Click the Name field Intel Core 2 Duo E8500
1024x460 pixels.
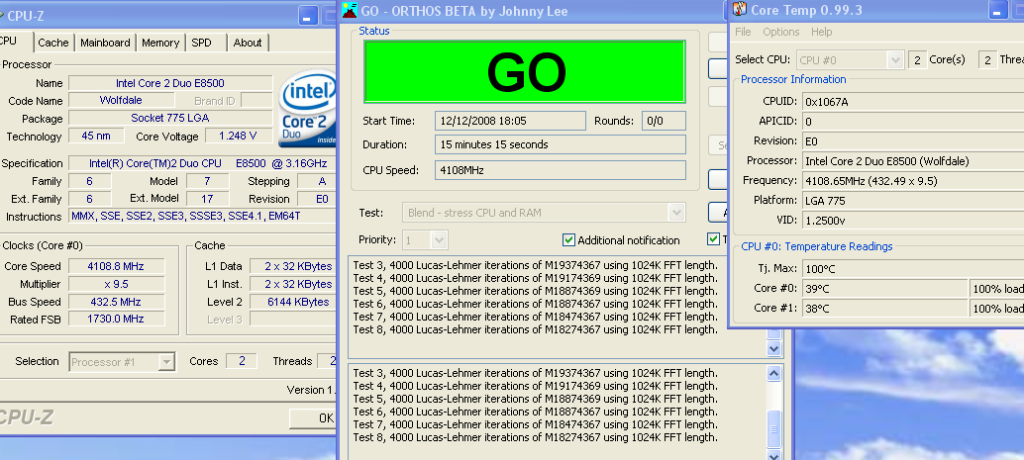point(170,83)
